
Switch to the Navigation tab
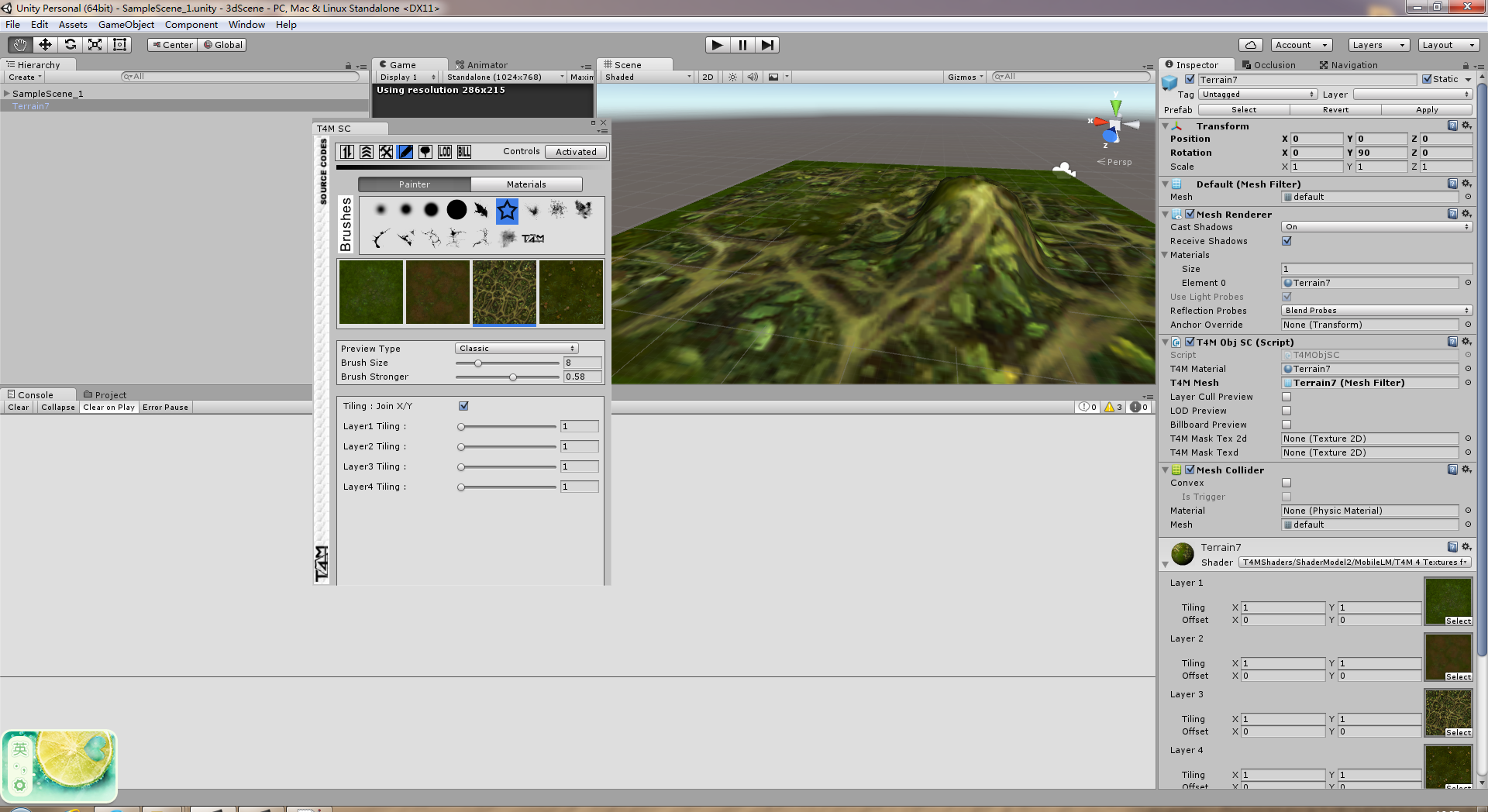1348,65
